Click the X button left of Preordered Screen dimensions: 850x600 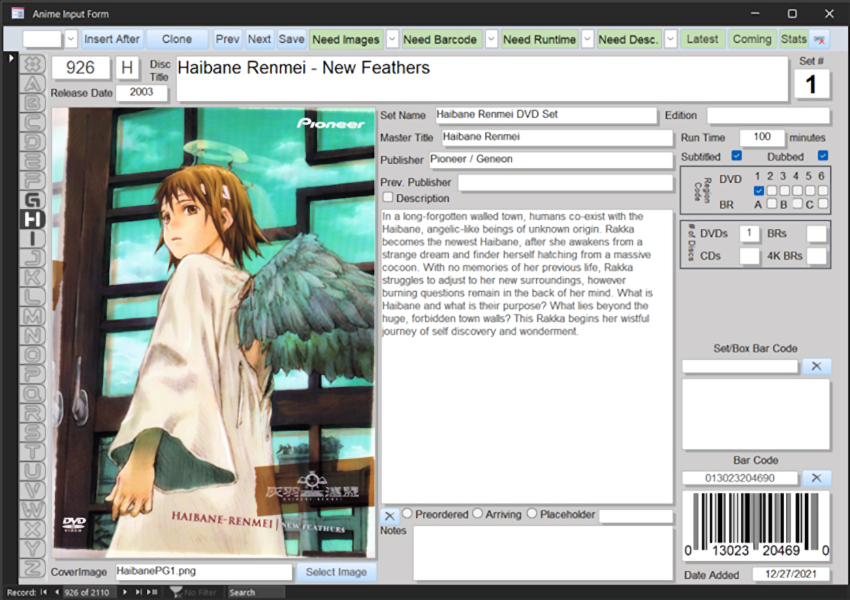click(x=389, y=516)
